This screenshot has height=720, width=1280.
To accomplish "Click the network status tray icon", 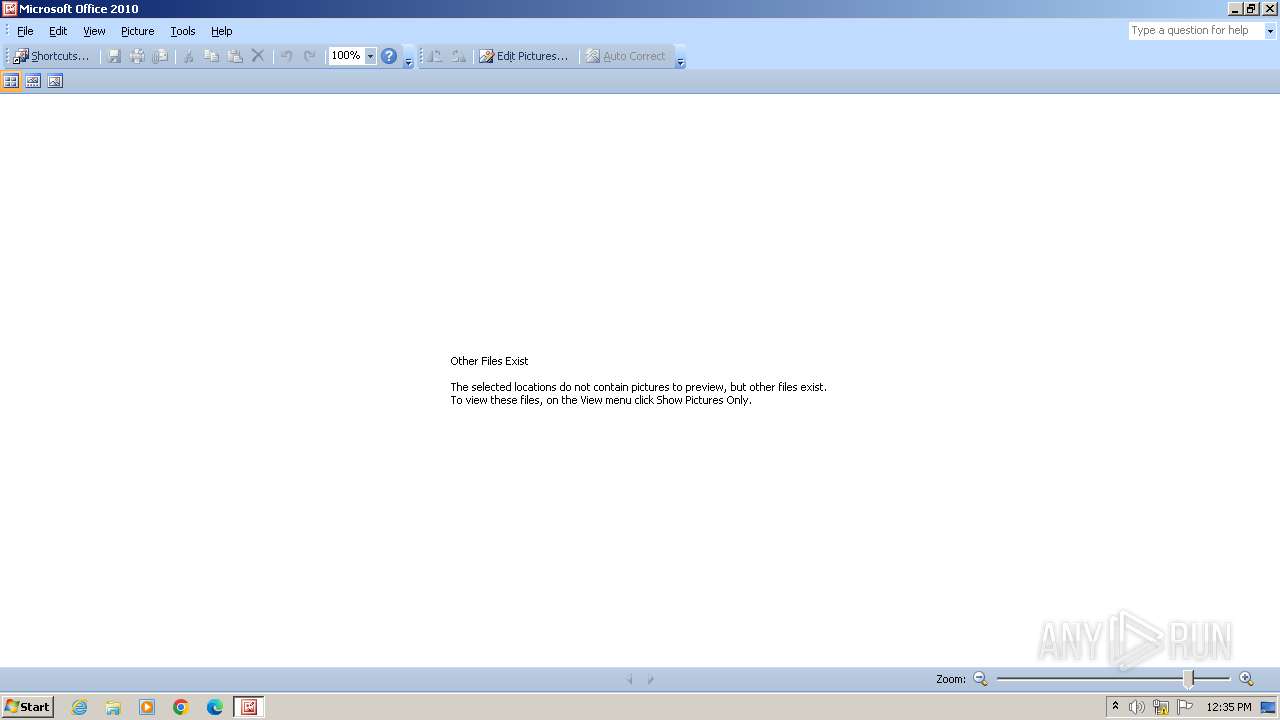I will 1161,707.
